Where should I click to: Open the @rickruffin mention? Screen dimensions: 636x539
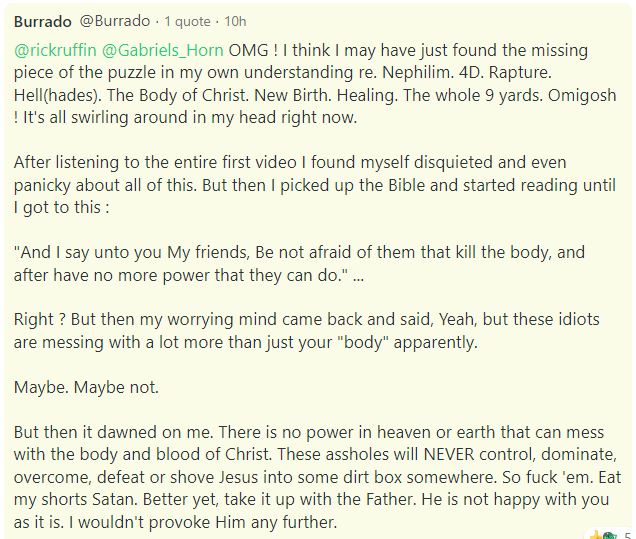[x=55, y=50]
